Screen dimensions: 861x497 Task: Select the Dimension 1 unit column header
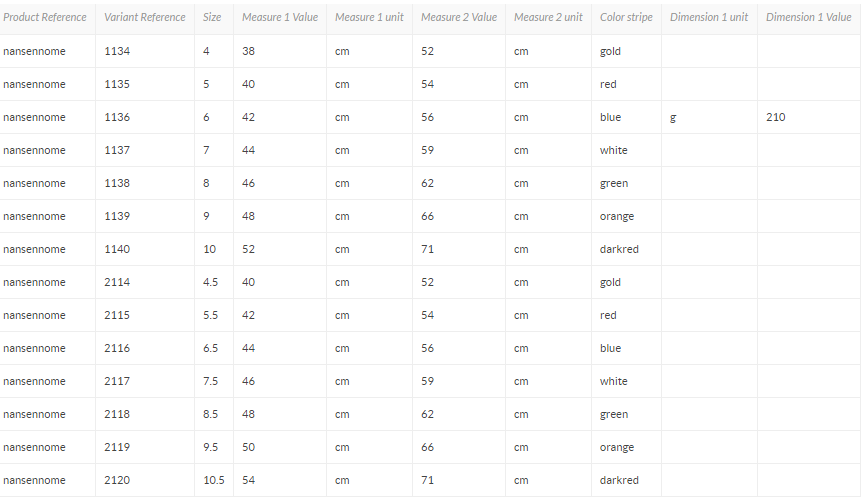coord(708,17)
